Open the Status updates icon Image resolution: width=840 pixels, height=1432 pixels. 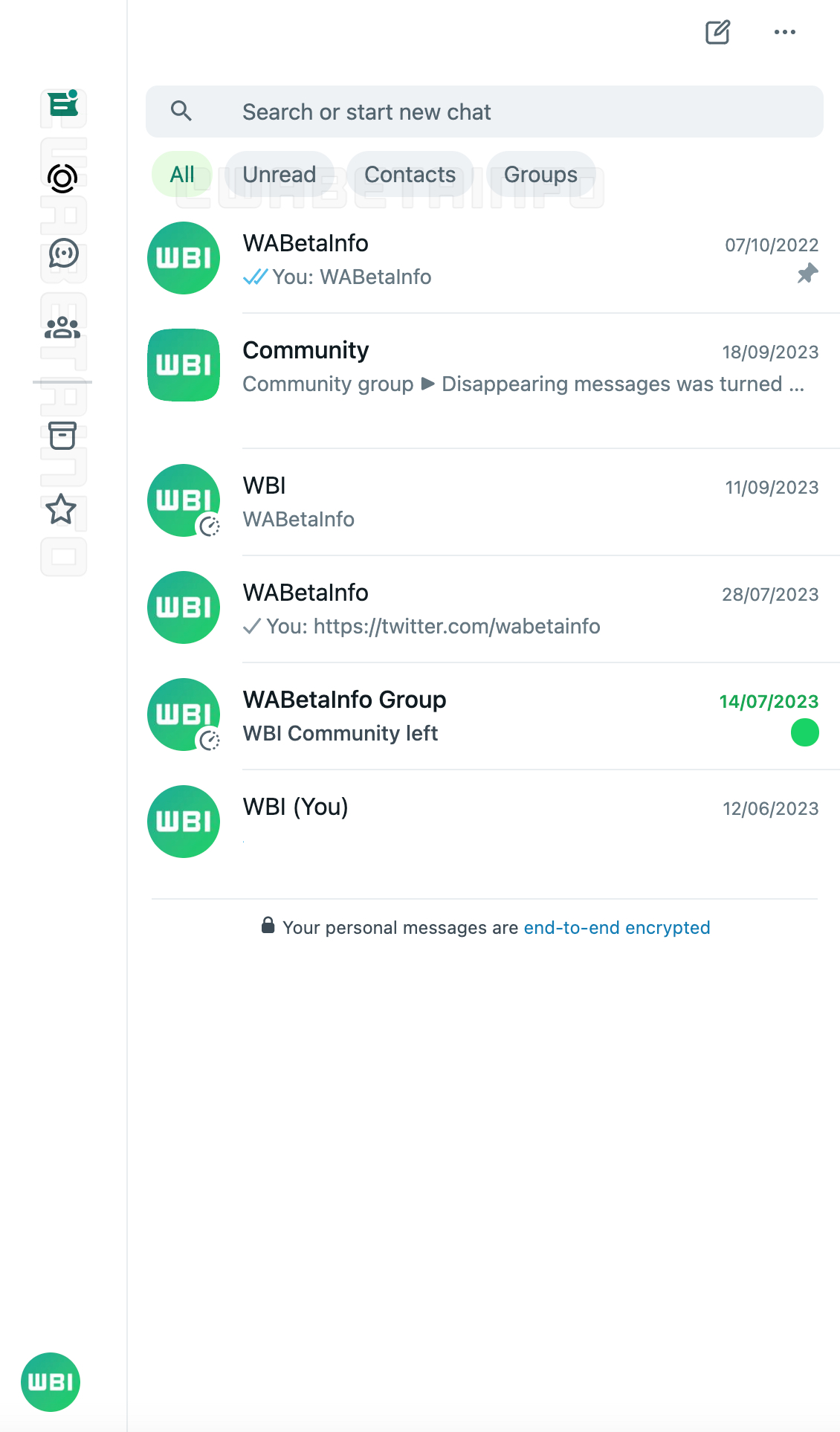pos(62,178)
